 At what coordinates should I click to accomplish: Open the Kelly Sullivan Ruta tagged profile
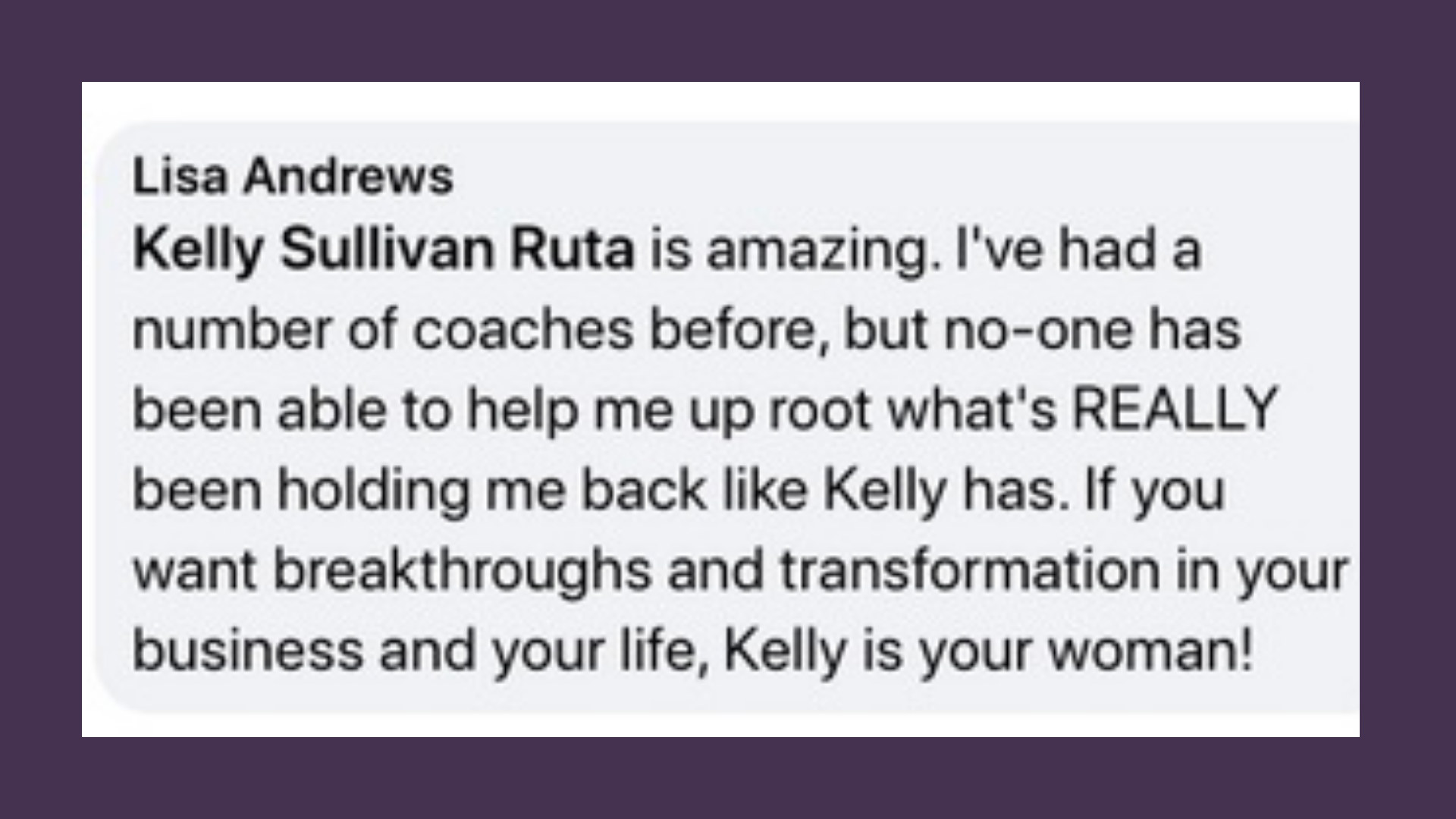pyautogui.click(x=383, y=250)
